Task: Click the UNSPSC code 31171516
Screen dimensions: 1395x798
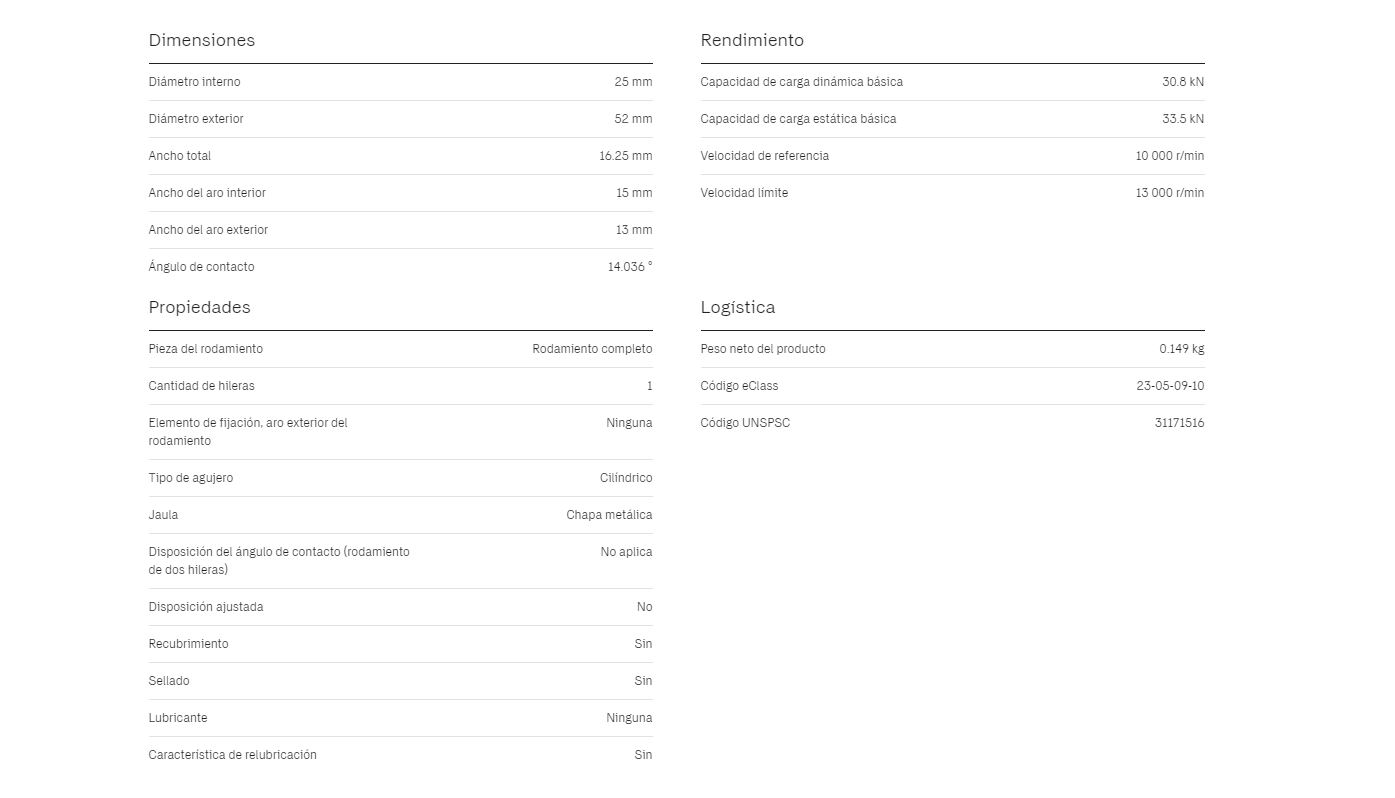Action: pos(1179,423)
